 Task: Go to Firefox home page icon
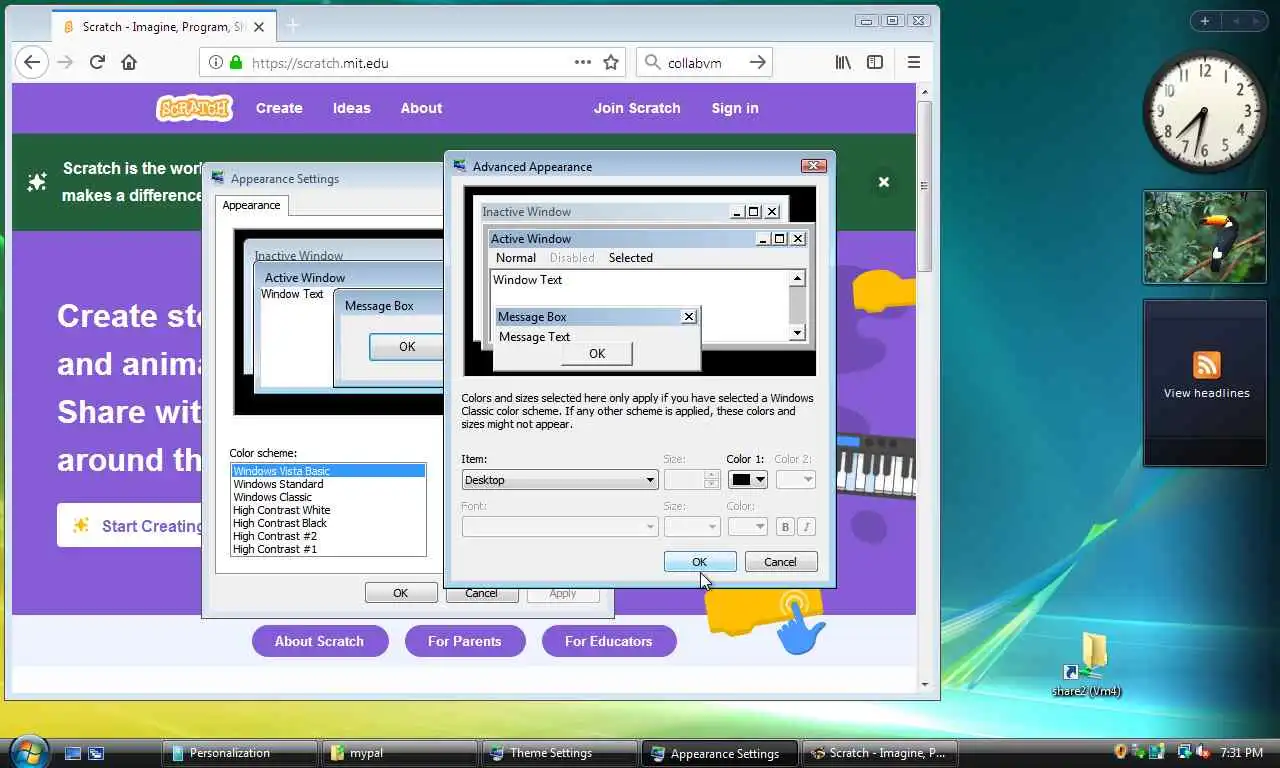129,62
